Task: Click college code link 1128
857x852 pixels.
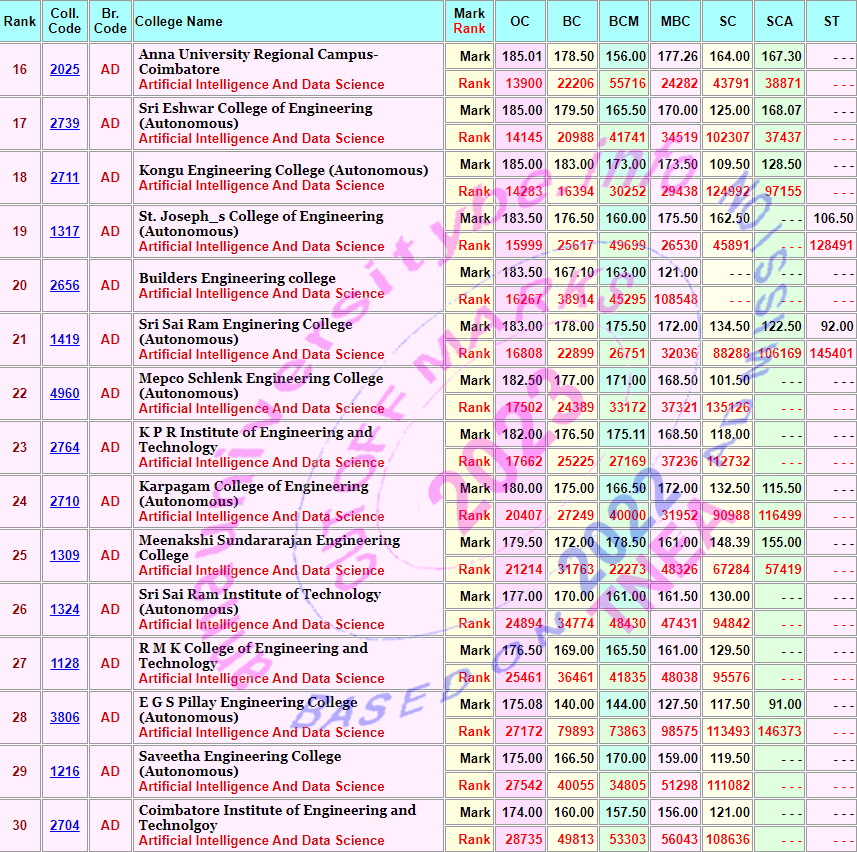Action: pos(64,663)
